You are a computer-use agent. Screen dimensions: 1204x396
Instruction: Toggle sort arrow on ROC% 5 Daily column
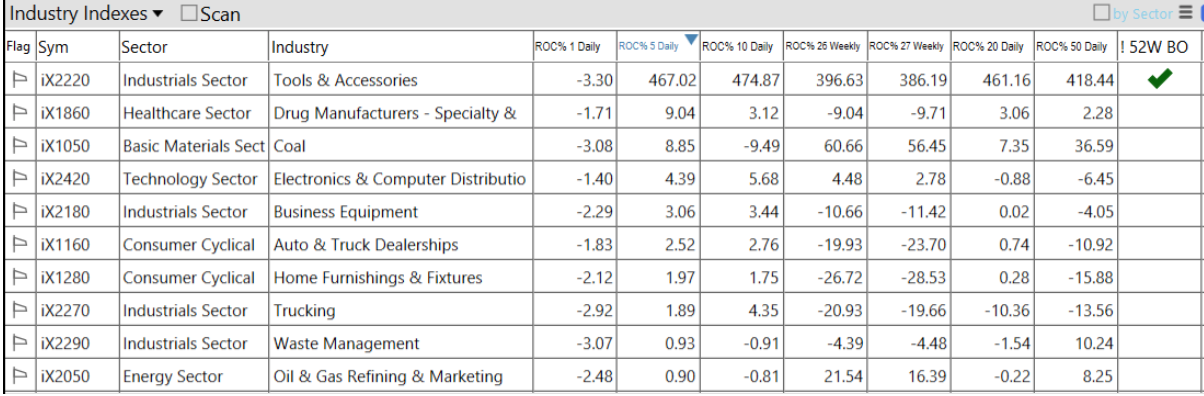tap(689, 40)
